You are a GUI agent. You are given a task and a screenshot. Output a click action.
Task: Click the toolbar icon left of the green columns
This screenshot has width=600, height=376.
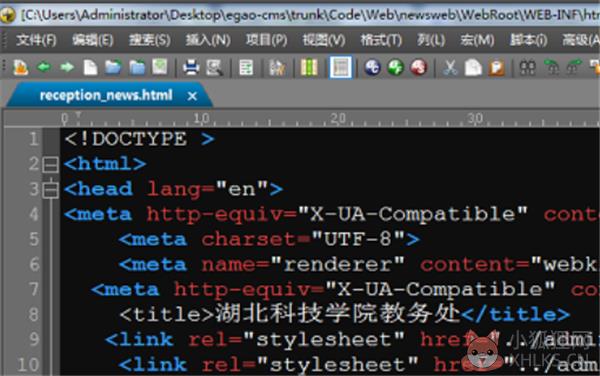[x=277, y=68]
